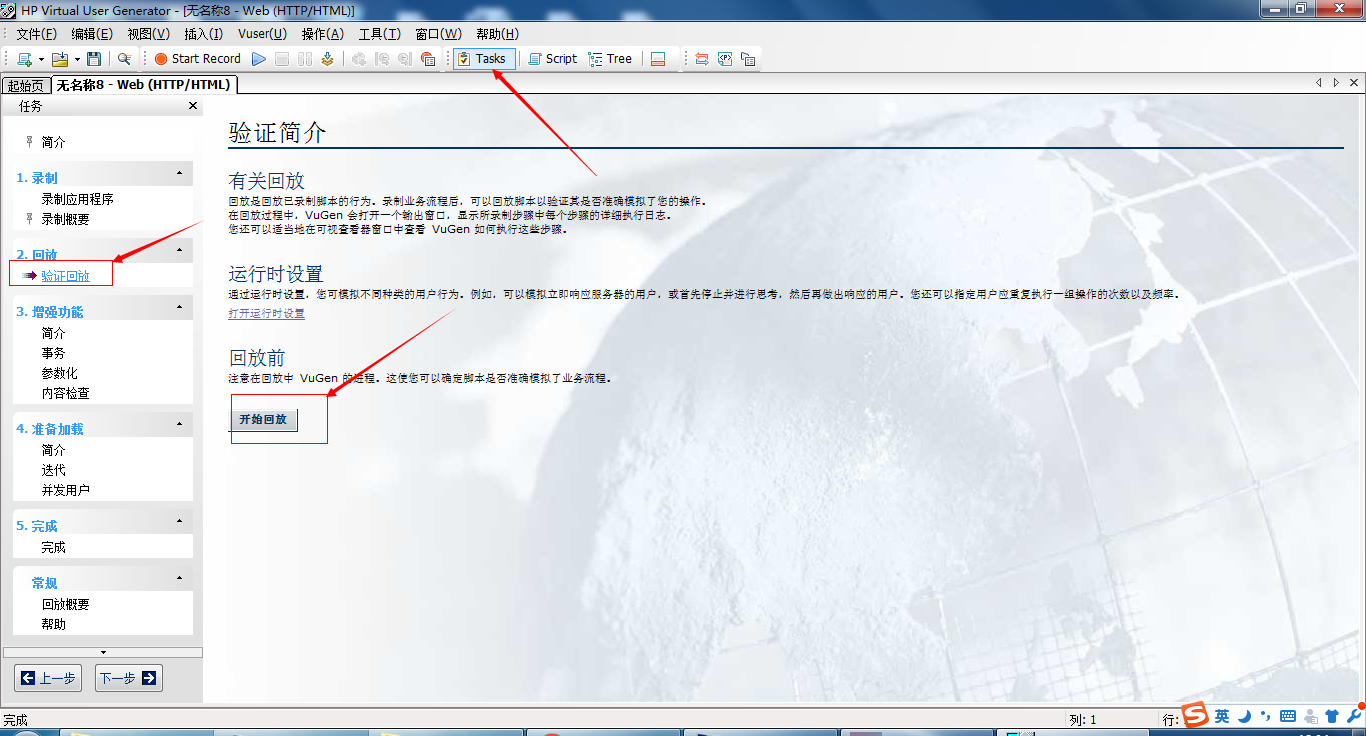
Task: Click the <P> parameter toolbar icon
Action: coord(725,59)
